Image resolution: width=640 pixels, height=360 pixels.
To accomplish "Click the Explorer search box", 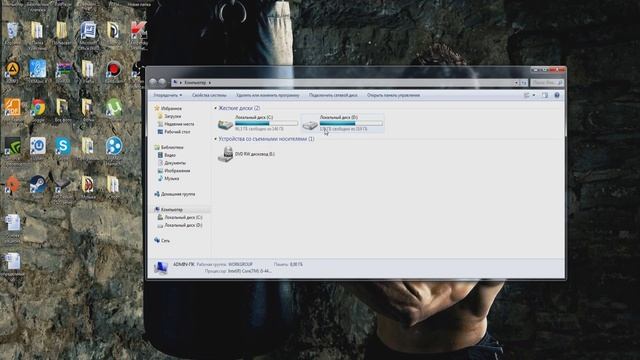I will [x=547, y=82].
